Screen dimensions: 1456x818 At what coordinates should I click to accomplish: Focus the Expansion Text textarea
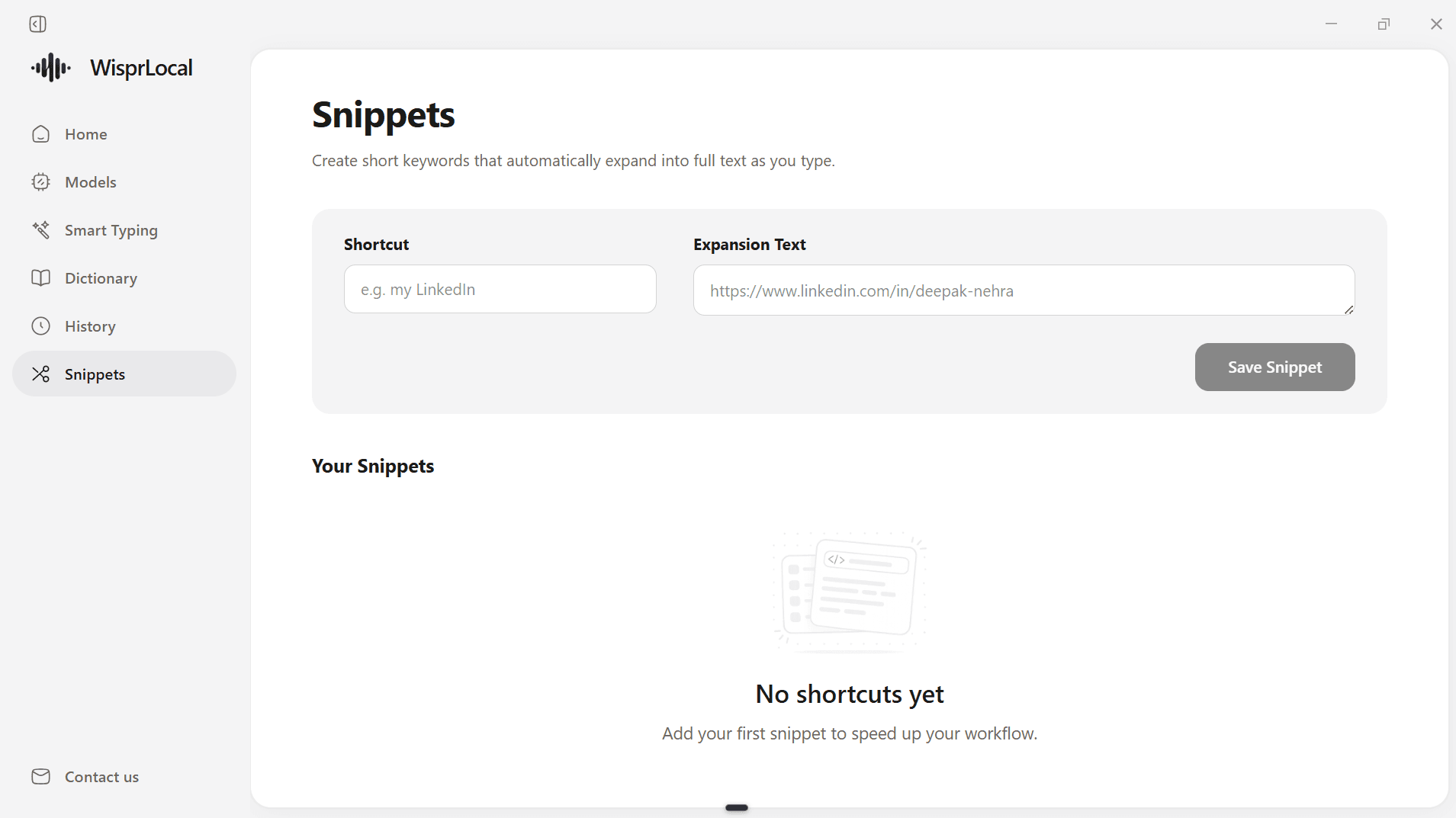[1024, 290]
